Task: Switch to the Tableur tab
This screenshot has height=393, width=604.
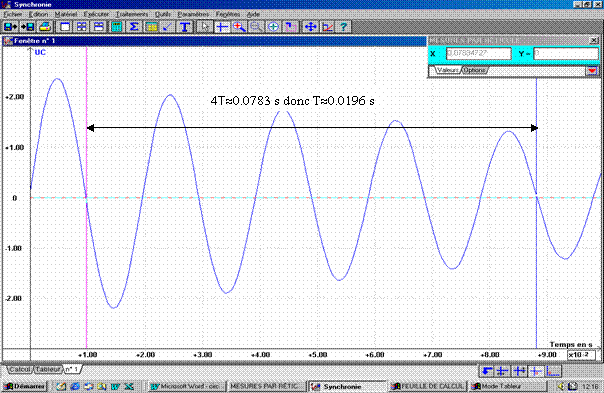Action: (48, 369)
